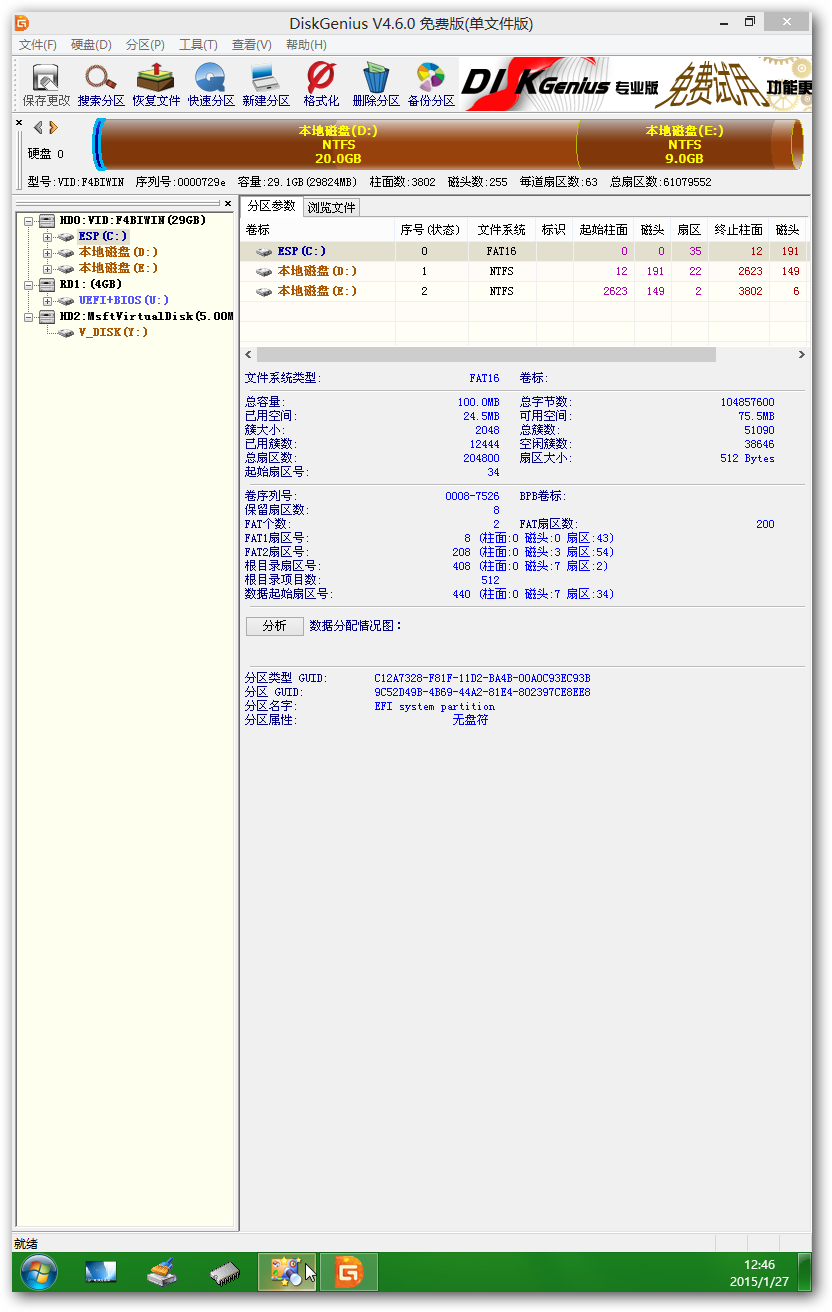Sort by the 卷标 column header
The width and height of the screenshot is (832, 1312).
pos(318,230)
